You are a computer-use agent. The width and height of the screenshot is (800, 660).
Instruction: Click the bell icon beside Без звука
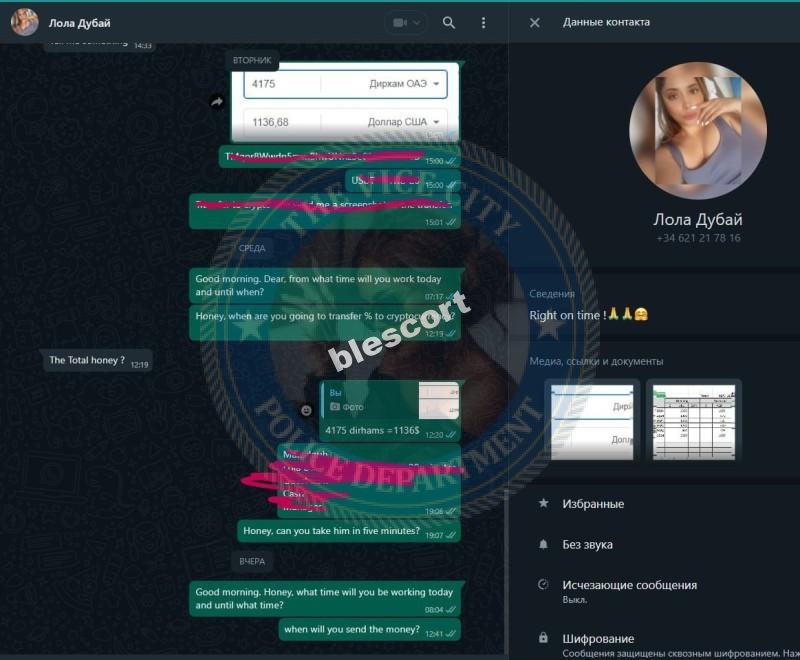tap(543, 544)
